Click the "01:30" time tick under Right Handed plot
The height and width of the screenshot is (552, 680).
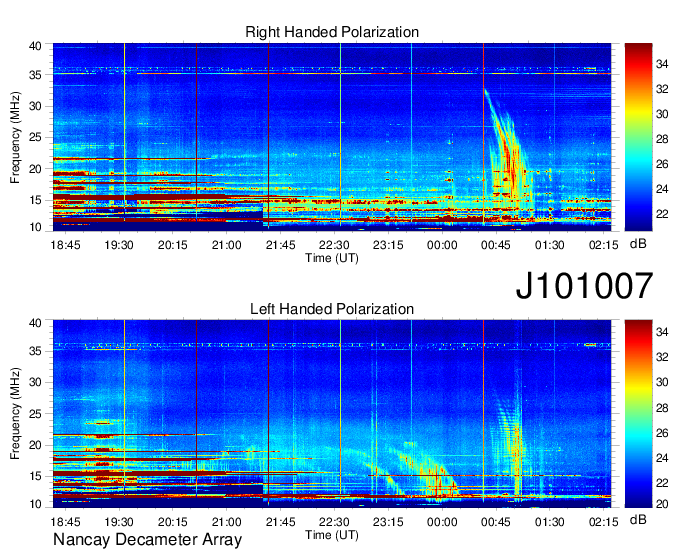(549, 245)
